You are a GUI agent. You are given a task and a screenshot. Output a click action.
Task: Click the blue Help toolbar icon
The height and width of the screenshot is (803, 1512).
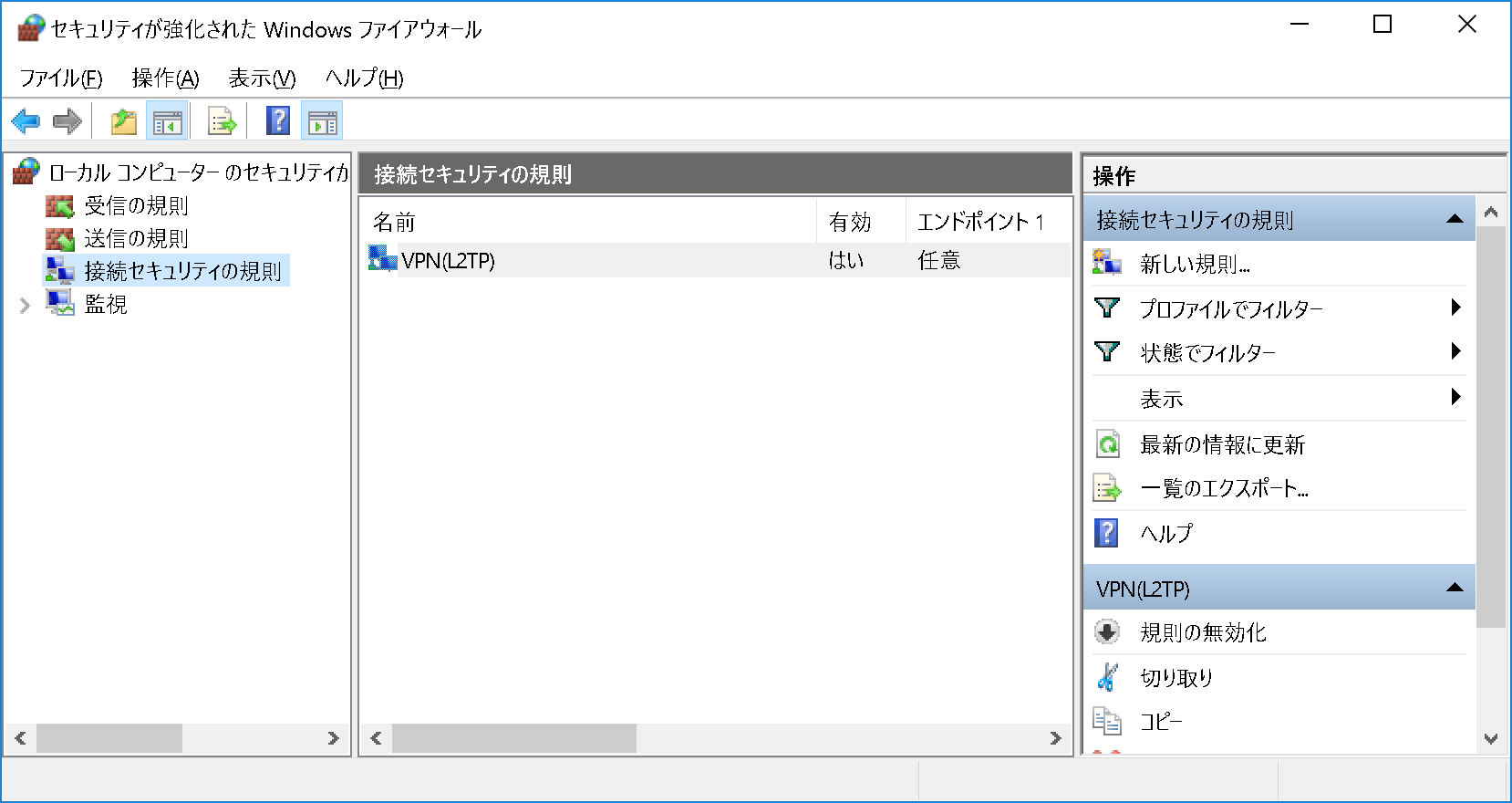278,120
